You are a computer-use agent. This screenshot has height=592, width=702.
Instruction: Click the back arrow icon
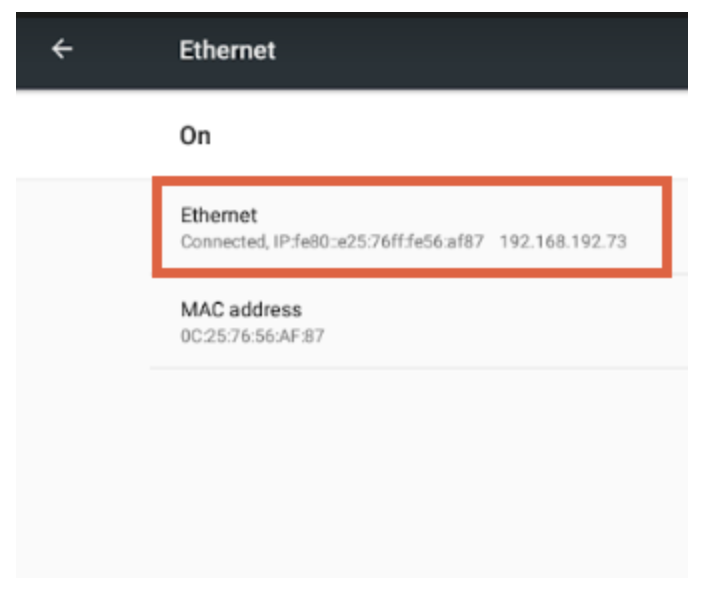pyautogui.click(x=62, y=49)
